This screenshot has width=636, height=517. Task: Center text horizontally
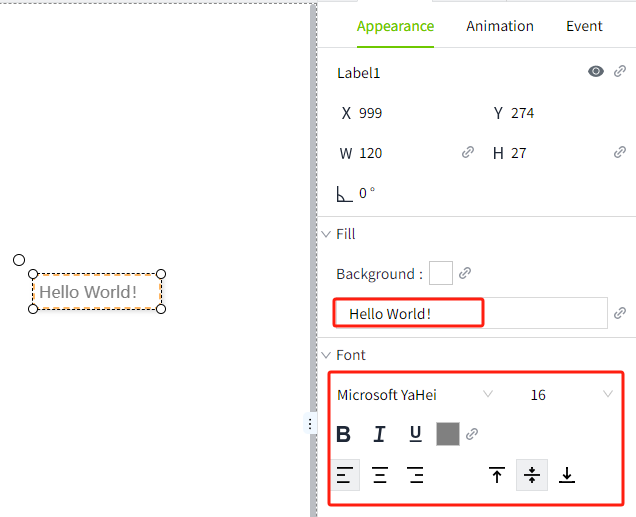click(x=380, y=476)
